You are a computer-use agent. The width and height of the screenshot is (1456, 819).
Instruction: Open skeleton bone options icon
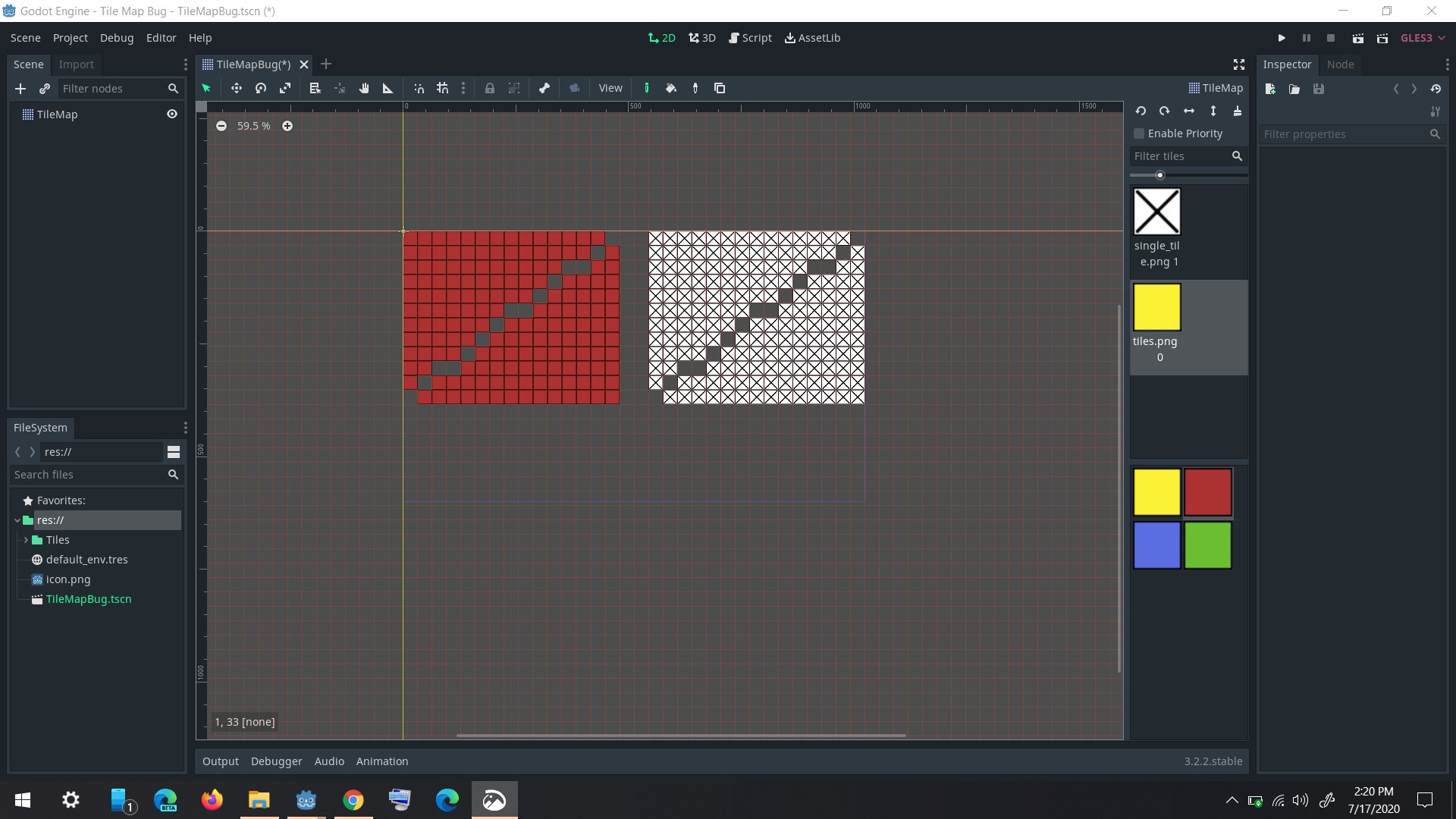pos(544,88)
